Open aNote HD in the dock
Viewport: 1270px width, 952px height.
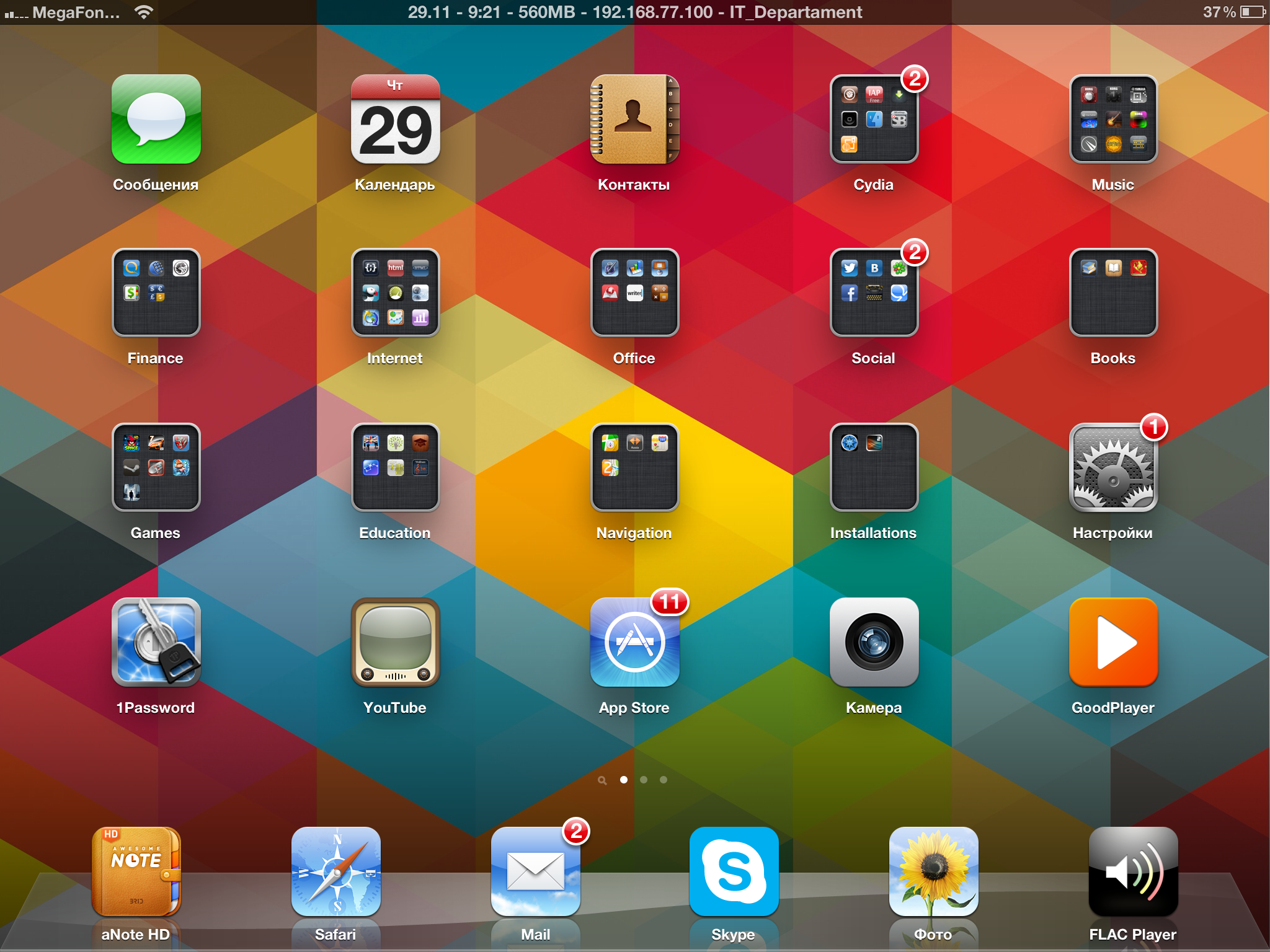click(x=136, y=871)
